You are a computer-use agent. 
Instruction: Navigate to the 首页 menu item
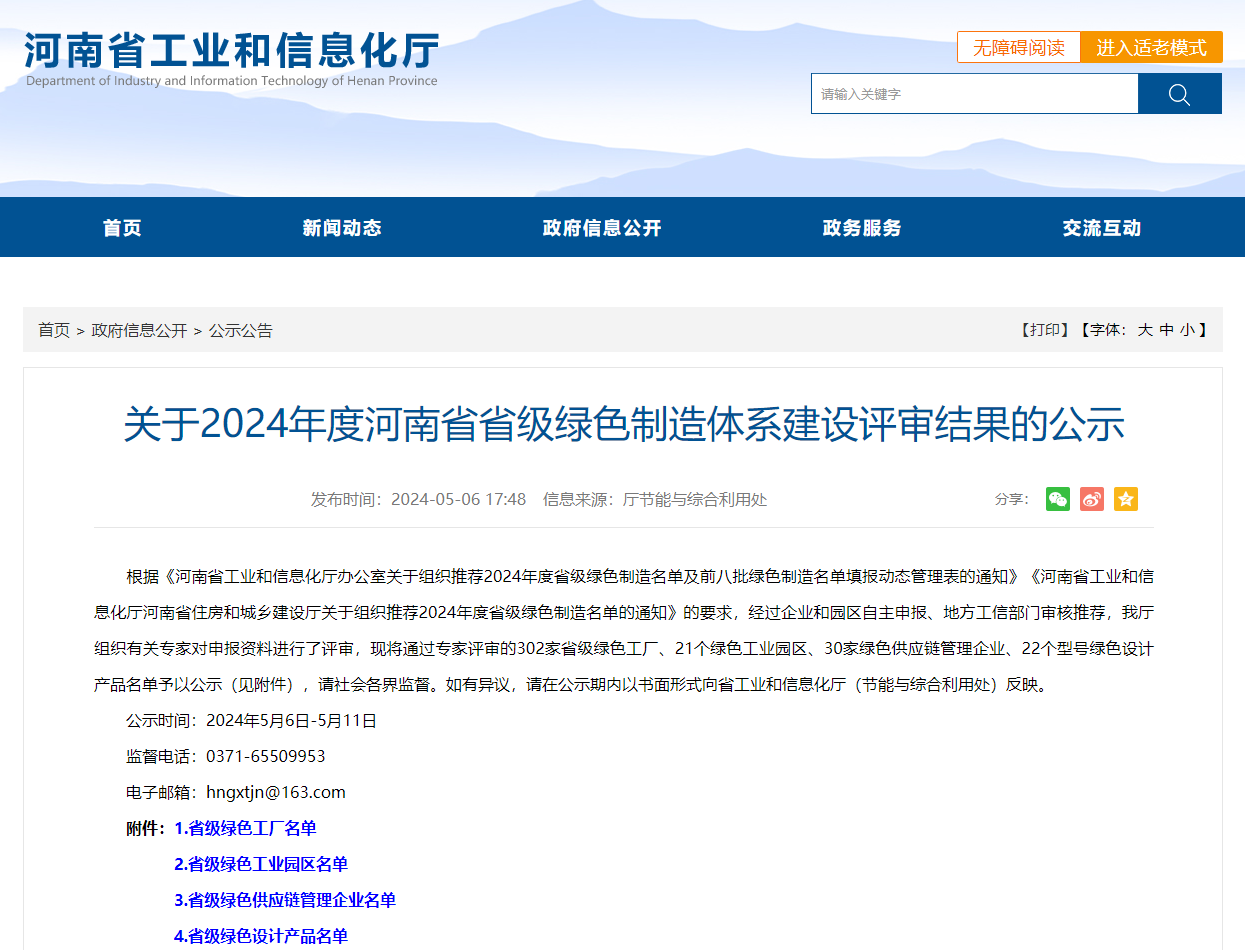tap(122, 227)
